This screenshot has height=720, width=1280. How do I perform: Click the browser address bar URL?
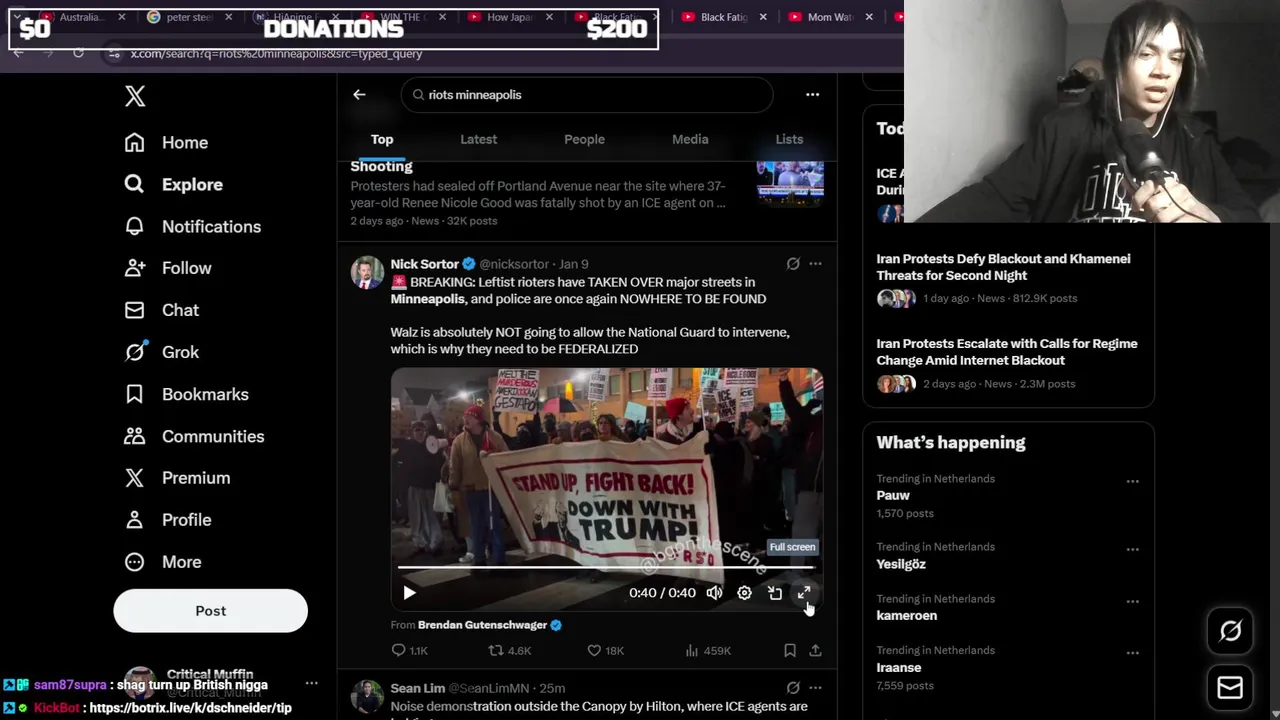point(276,54)
